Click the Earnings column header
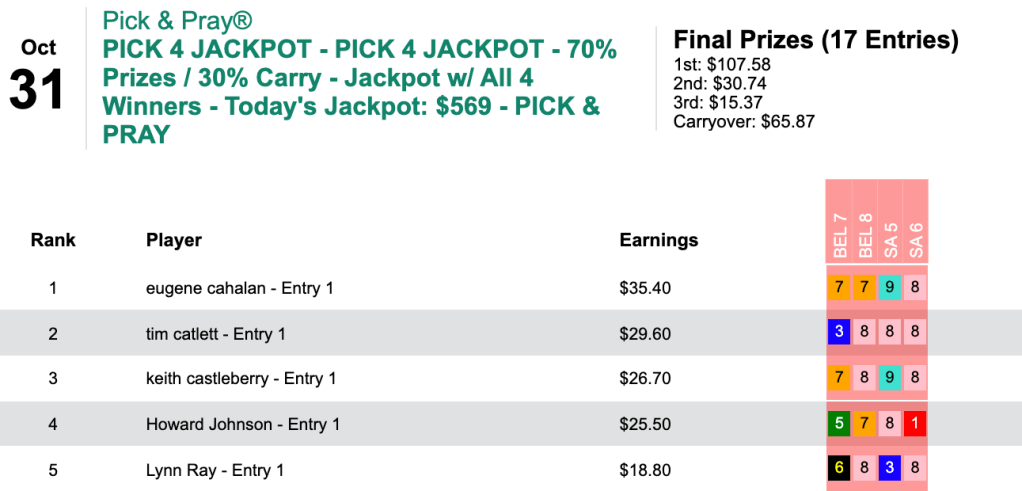The height and width of the screenshot is (491, 1022). (659, 240)
